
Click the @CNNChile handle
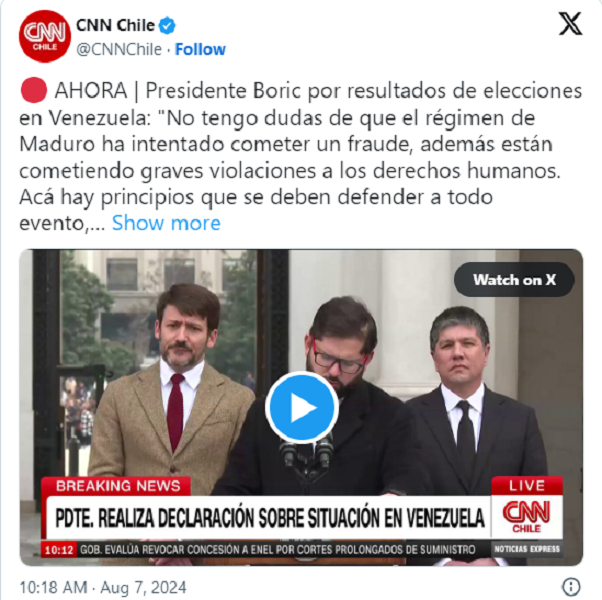point(119,49)
